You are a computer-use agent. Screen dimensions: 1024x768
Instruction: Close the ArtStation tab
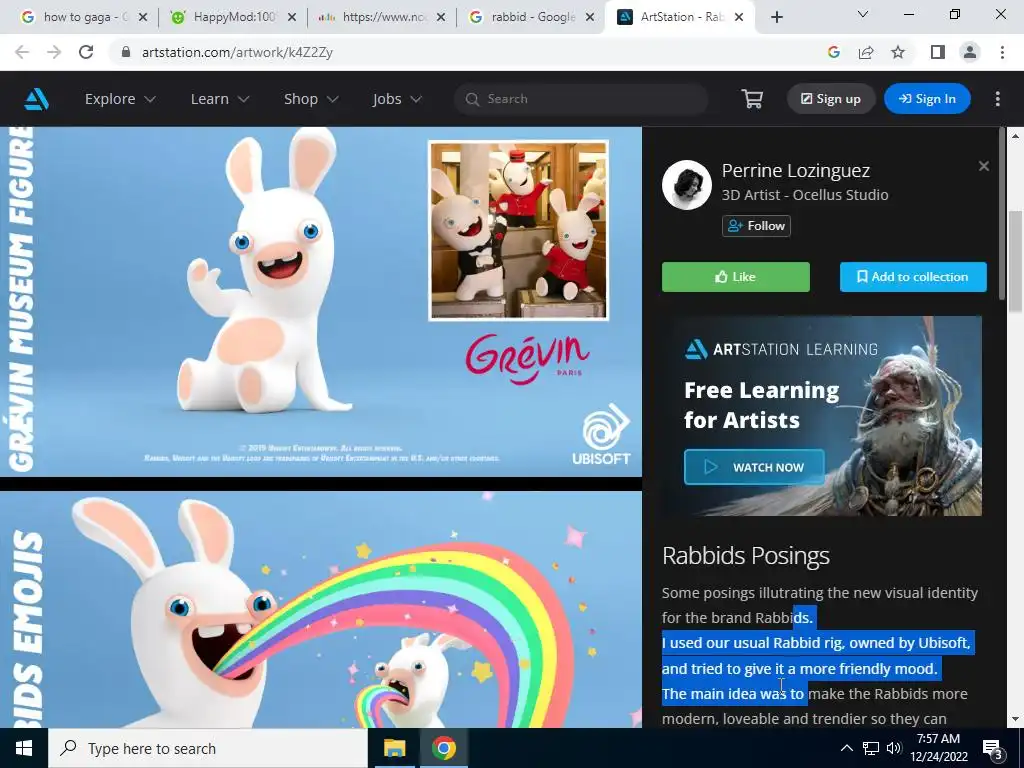[x=739, y=17]
